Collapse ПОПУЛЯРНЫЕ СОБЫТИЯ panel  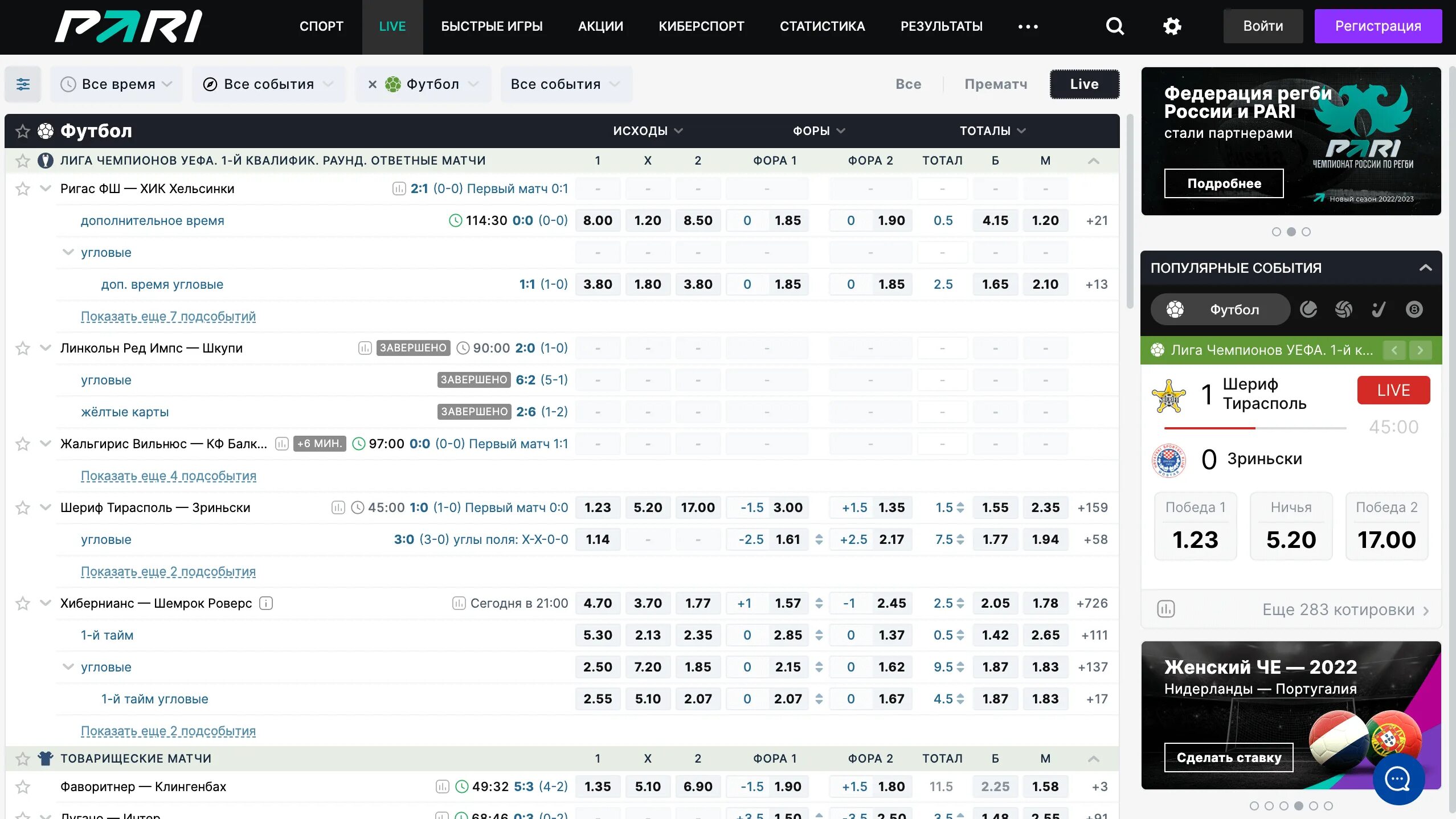click(x=1425, y=268)
